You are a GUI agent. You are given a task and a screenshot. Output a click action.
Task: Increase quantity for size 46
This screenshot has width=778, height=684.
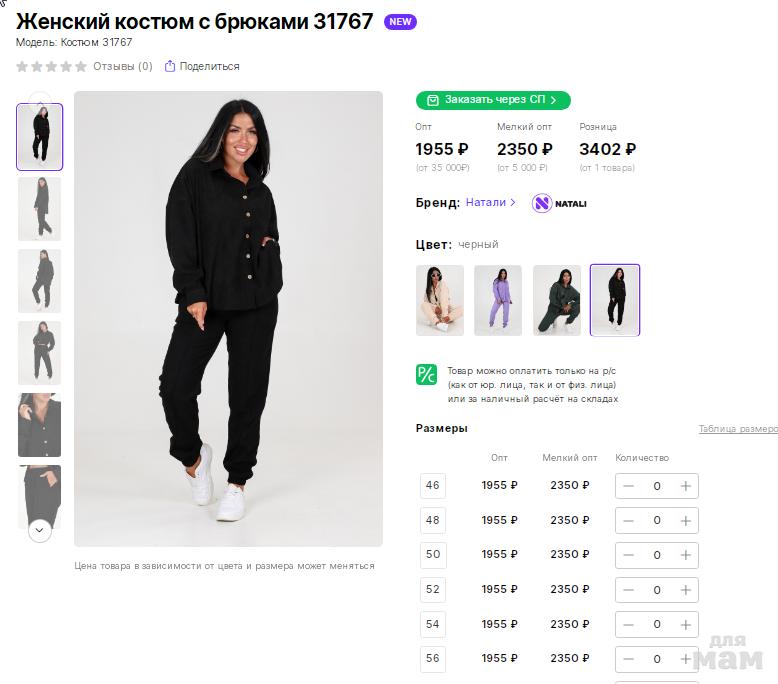(x=685, y=486)
